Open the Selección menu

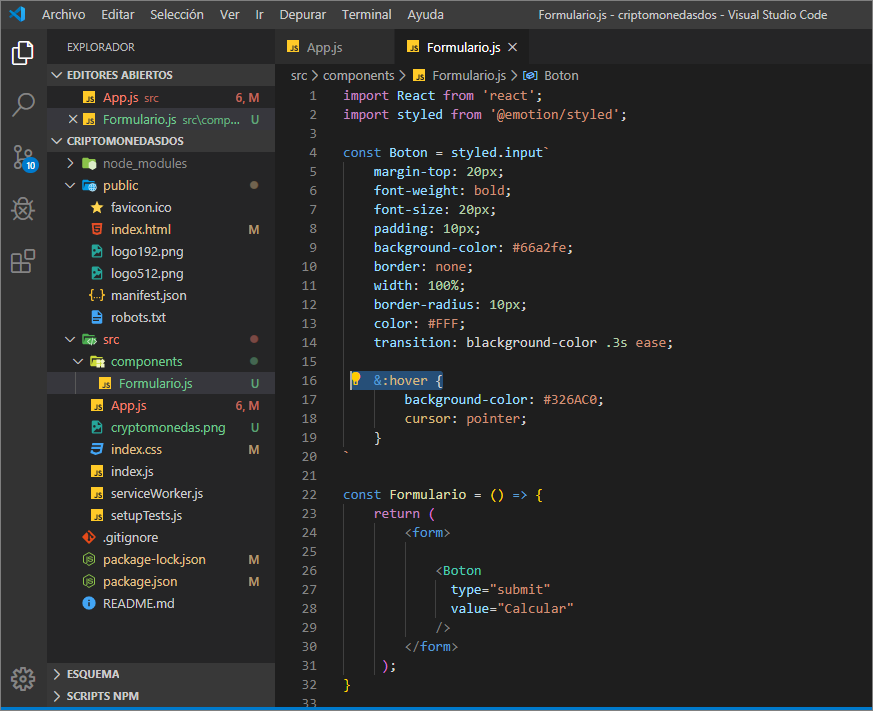pyautogui.click(x=176, y=14)
